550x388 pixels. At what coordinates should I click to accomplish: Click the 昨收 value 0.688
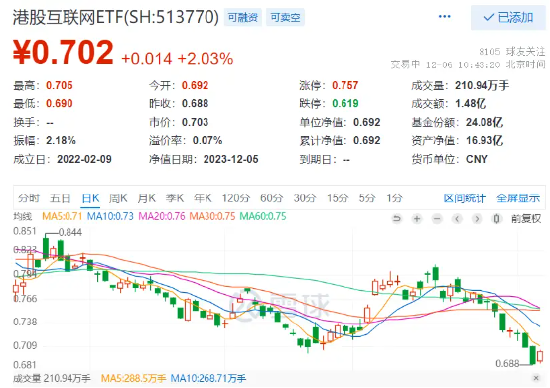[x=195, y=103]
